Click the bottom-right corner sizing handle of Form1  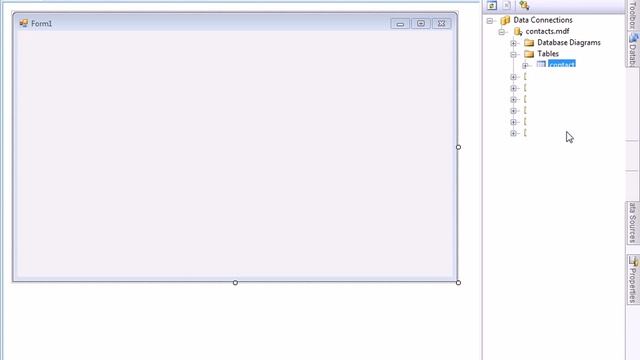[x=458, y=282]
